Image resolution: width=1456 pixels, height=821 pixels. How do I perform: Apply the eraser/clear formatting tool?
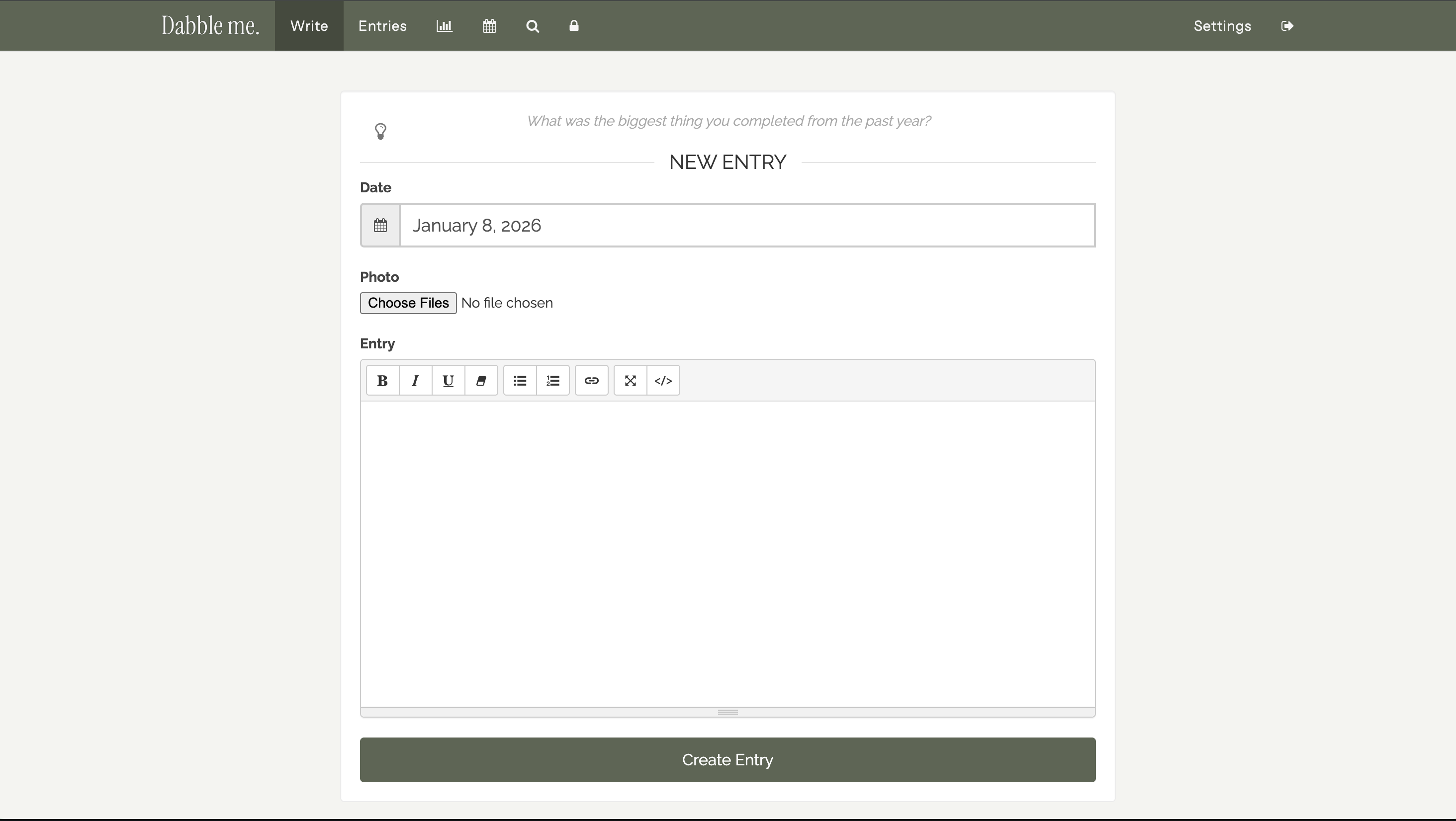coord(481,380)
